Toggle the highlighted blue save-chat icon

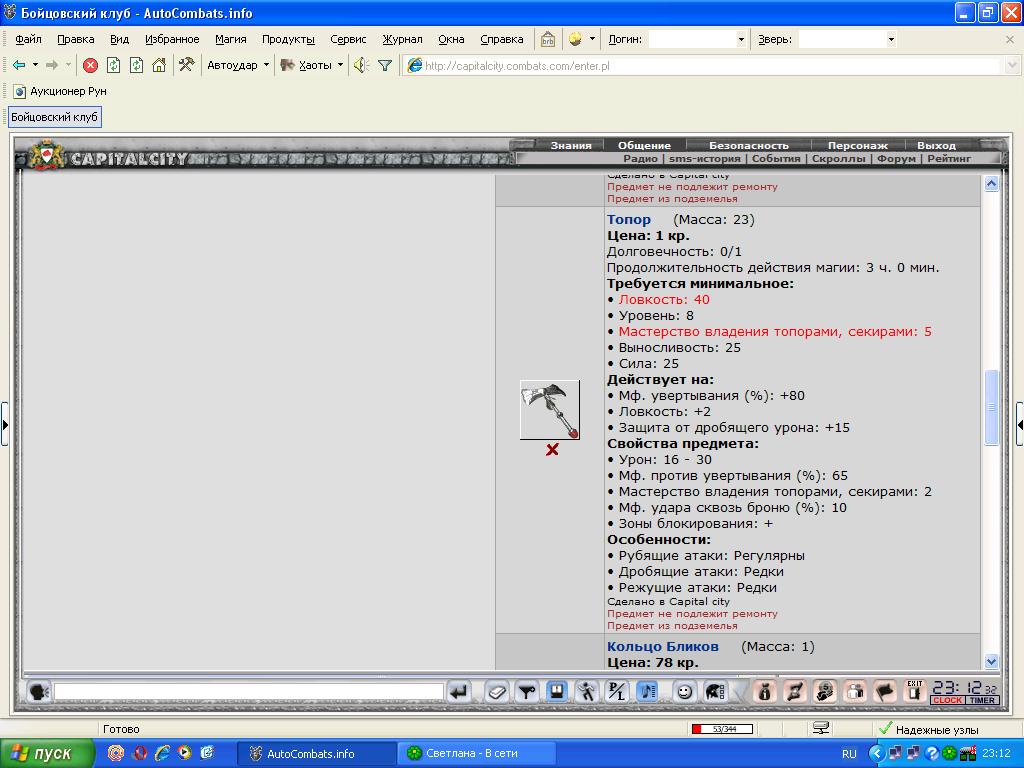[556, 691]
